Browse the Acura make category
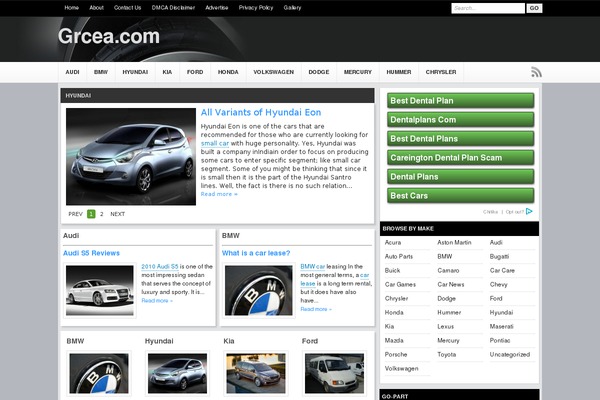This screenshot has height=400, width=600. 393,243
